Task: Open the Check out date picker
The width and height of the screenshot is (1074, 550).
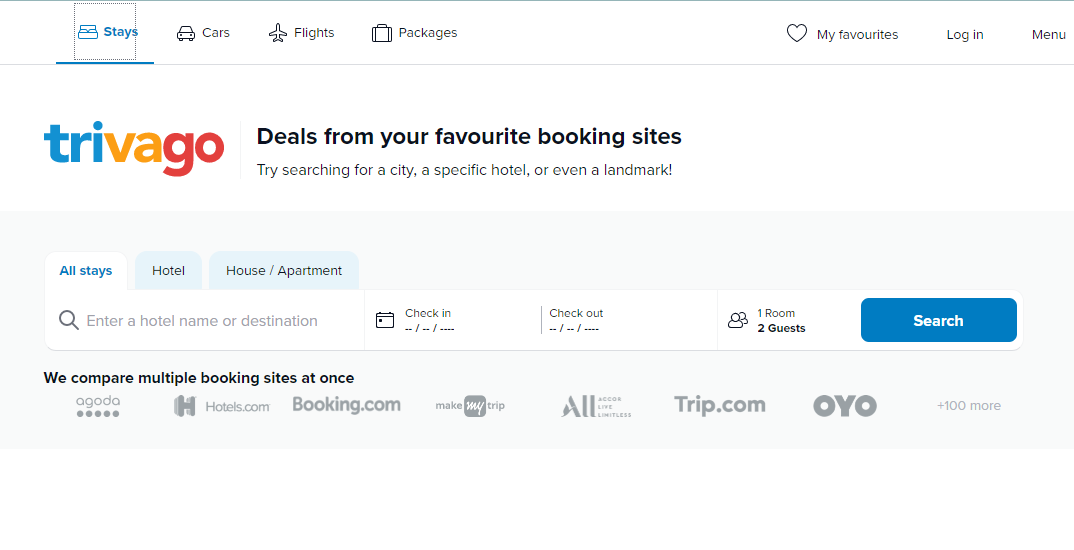Action: [629, 320]
